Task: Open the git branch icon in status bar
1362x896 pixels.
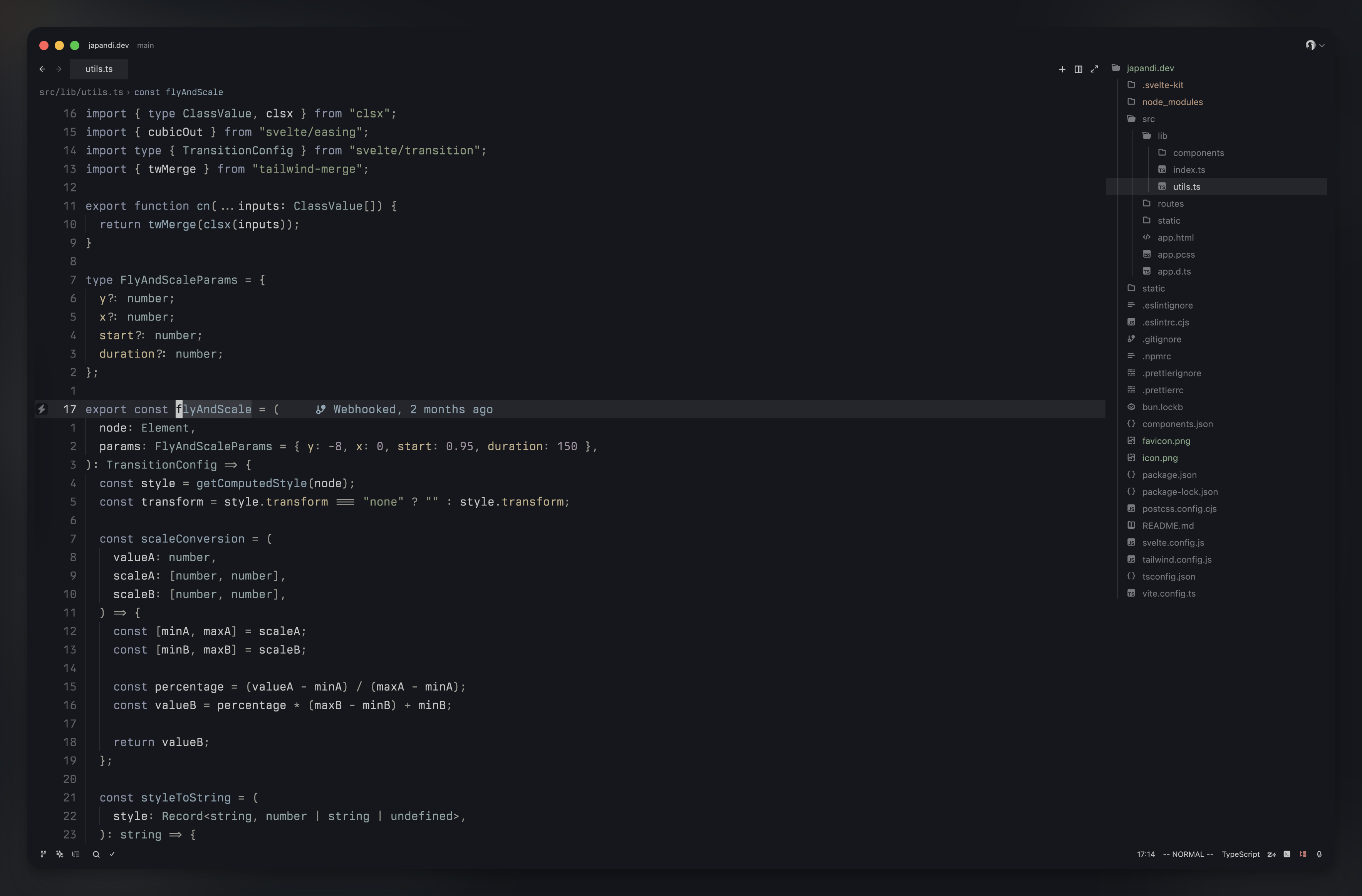Action: (x=43, y=854)
